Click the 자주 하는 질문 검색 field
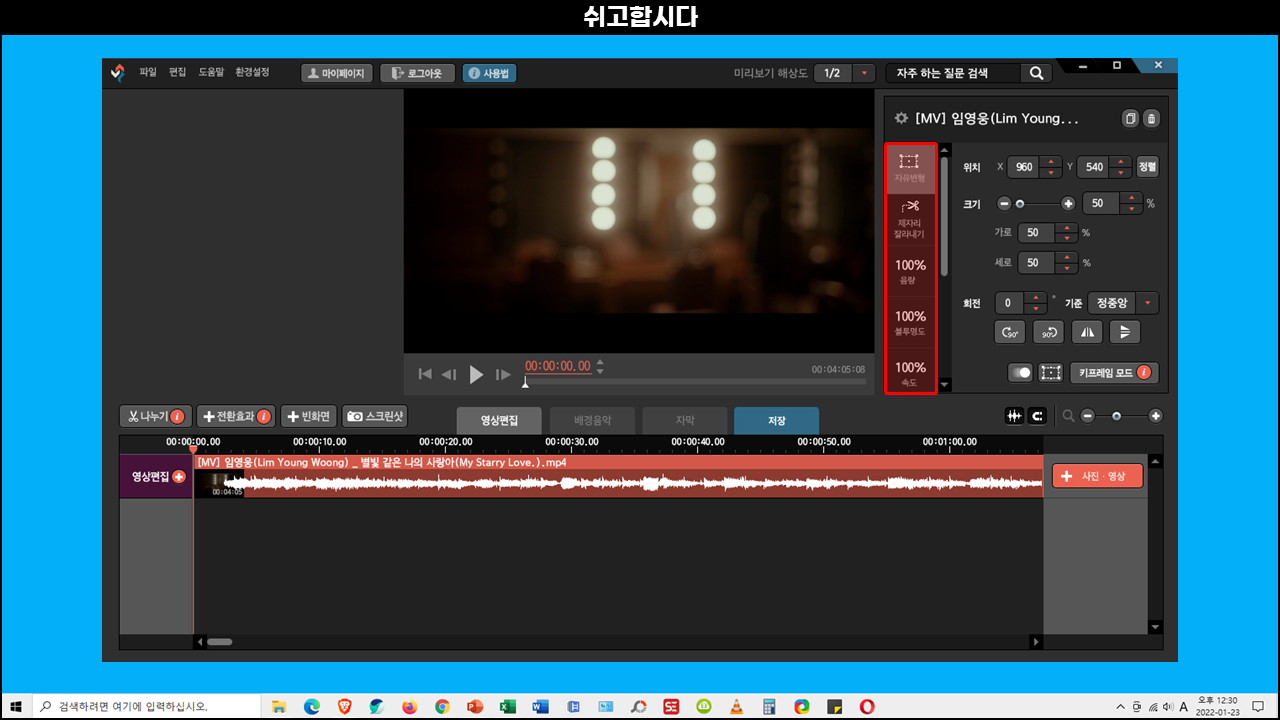Image resolution: width=1280 pixels, height=720 pixels. [953, 73]
